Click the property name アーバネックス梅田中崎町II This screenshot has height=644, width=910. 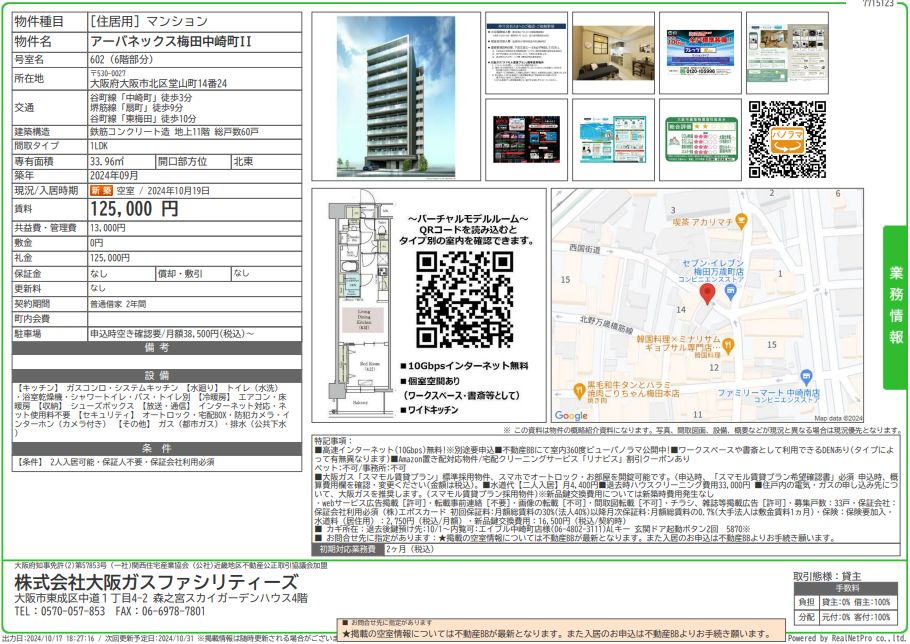(171, 42)
